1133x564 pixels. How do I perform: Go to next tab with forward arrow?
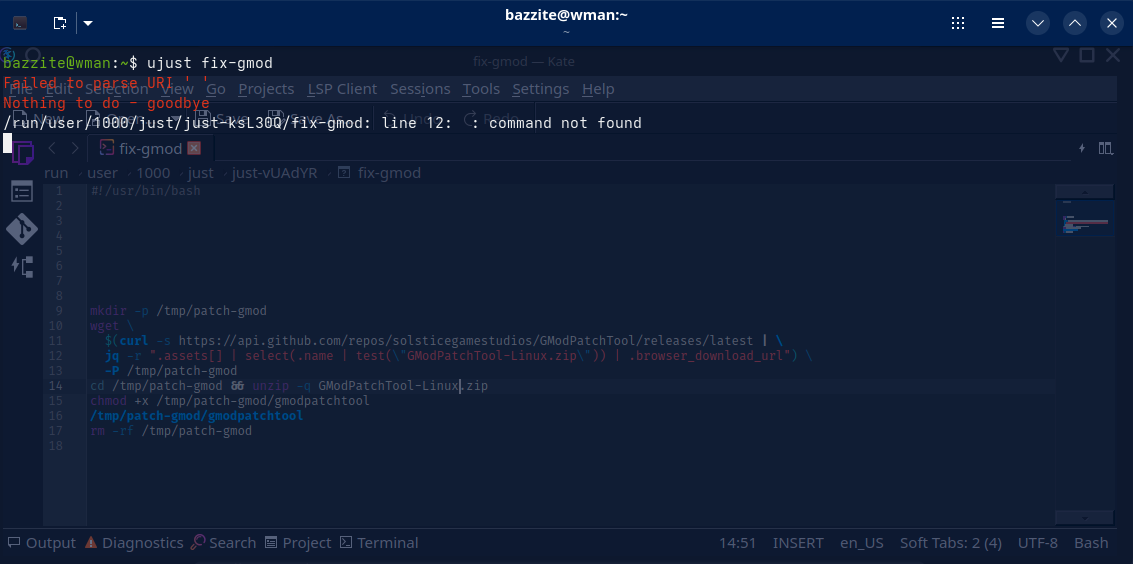74,148
